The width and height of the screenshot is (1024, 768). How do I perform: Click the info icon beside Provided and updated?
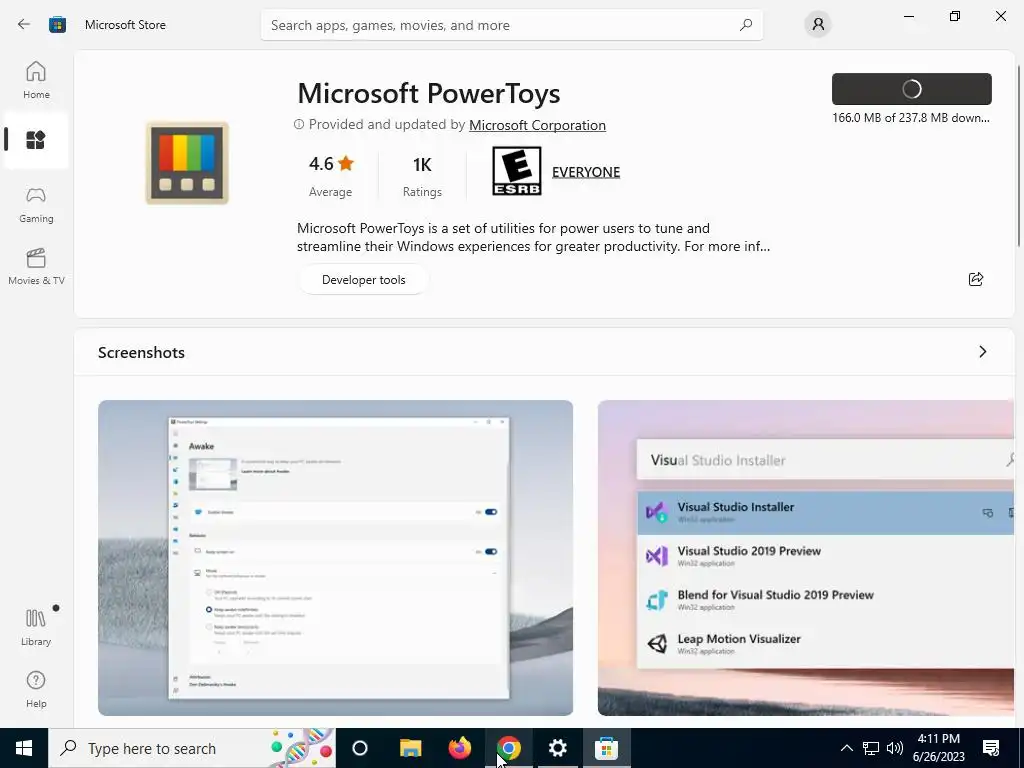click(299, 124)
